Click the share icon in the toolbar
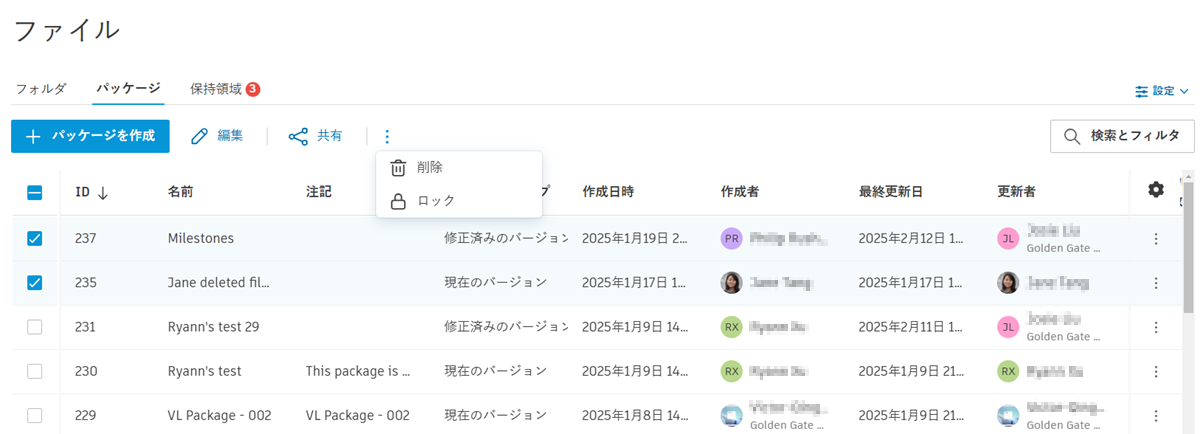 coord(298,136)
